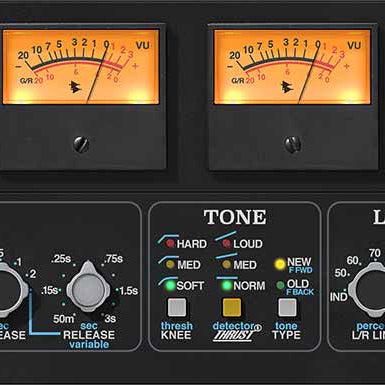Click the thresh KNEE selector button
385x385 pixels.
[177, 307]
